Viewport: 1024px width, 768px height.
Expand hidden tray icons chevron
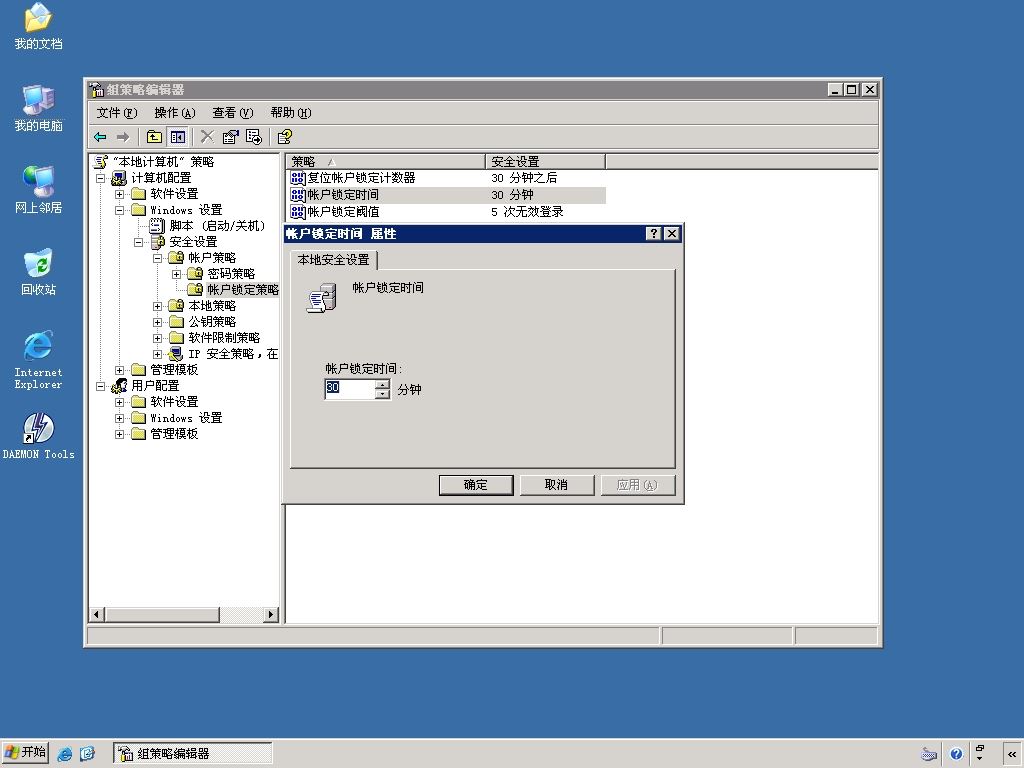pos(1012,754)
